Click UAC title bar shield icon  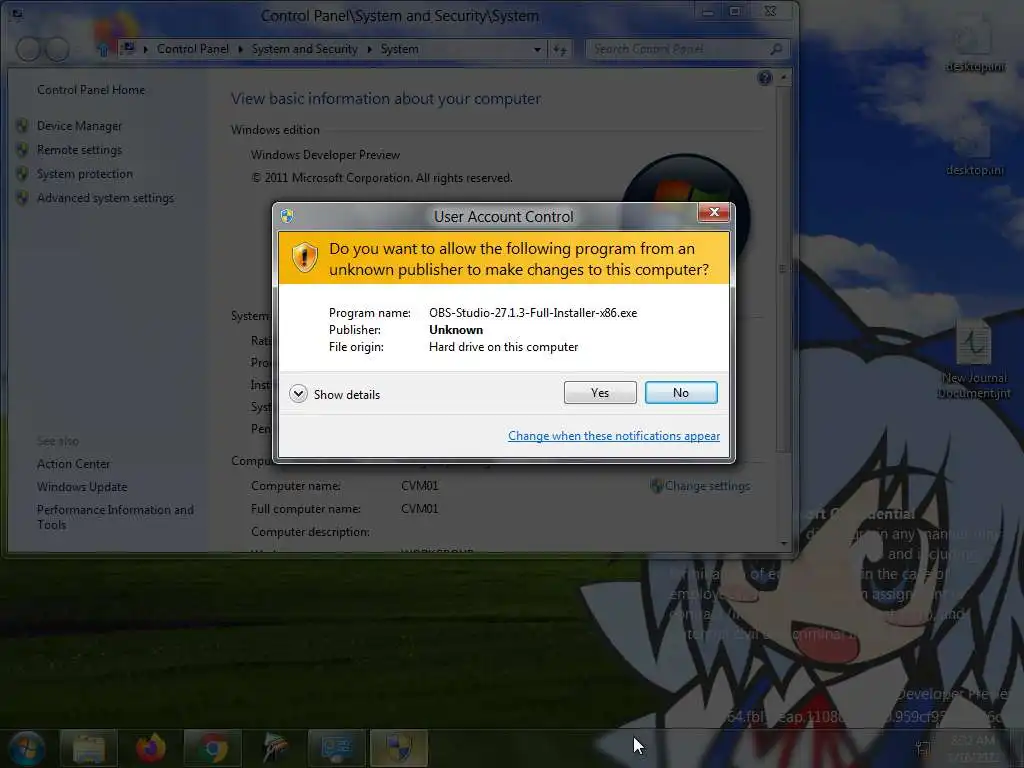coord(287,216)
